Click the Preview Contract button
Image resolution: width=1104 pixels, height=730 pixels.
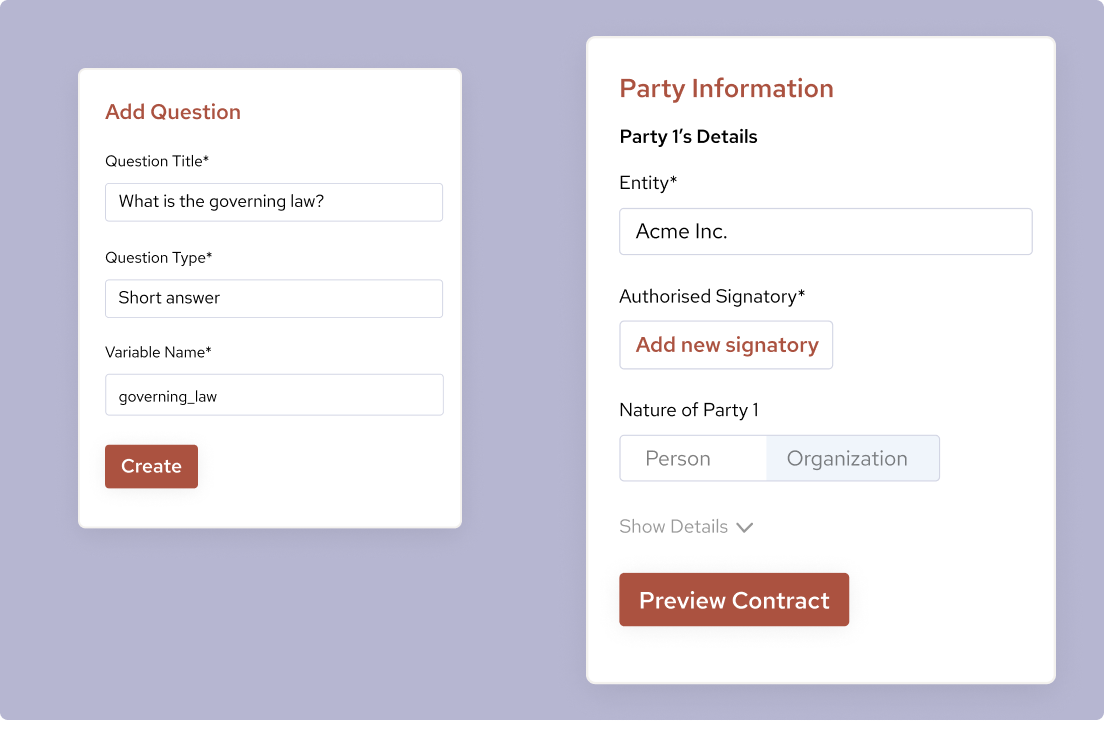tap(734, 600)
